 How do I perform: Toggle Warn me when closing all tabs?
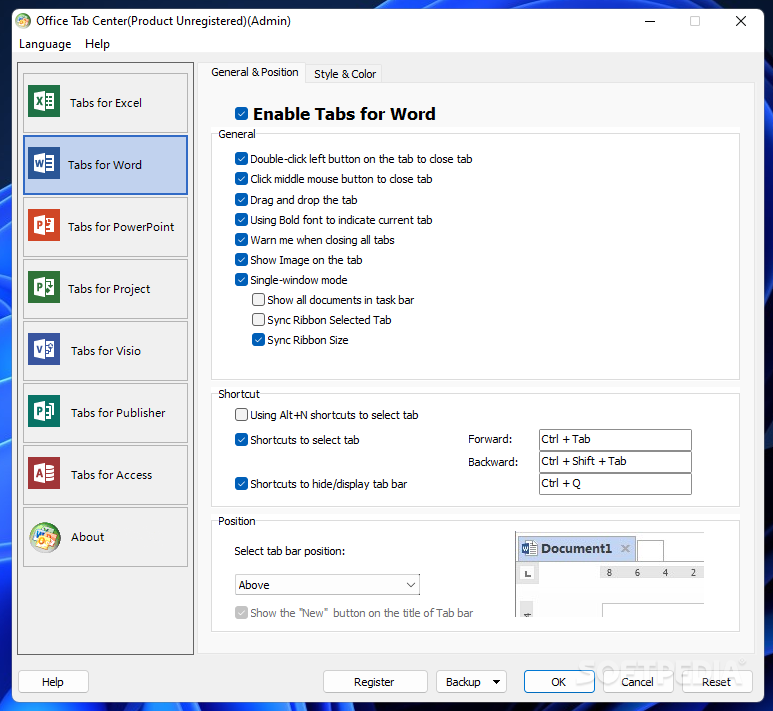(242, 240)
